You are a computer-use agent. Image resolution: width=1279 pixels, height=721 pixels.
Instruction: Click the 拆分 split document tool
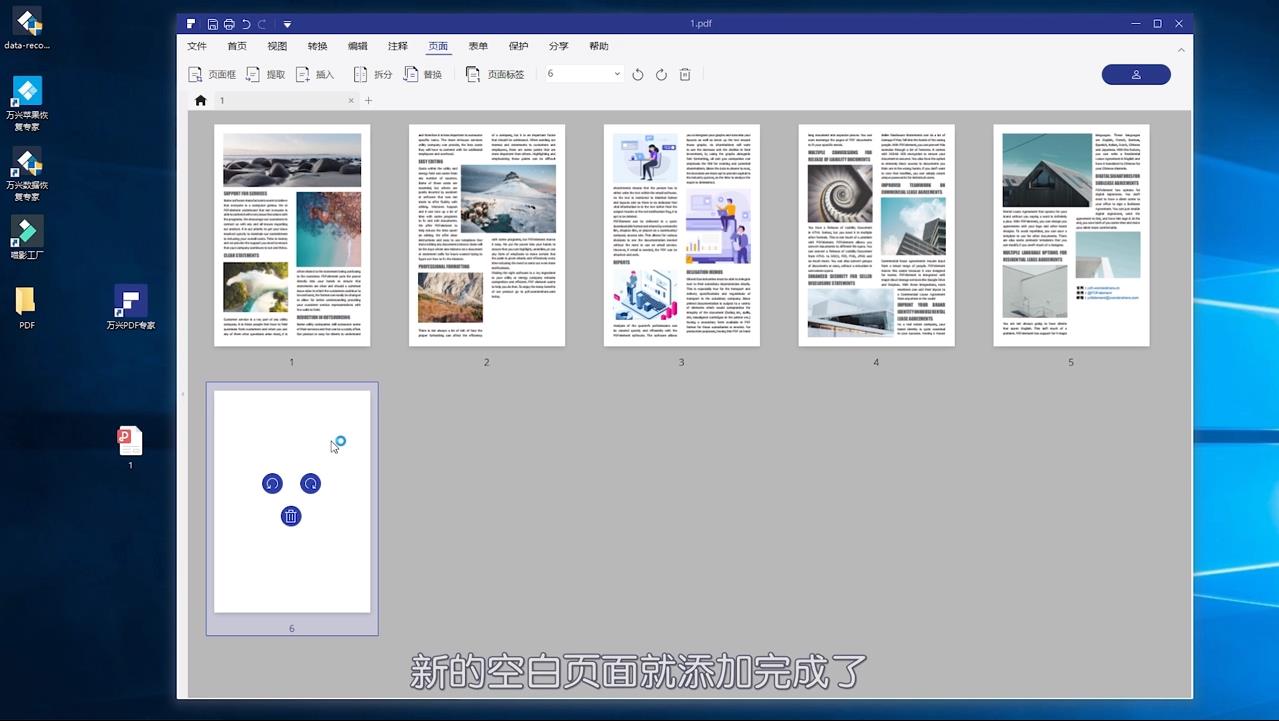click(373, 74)
